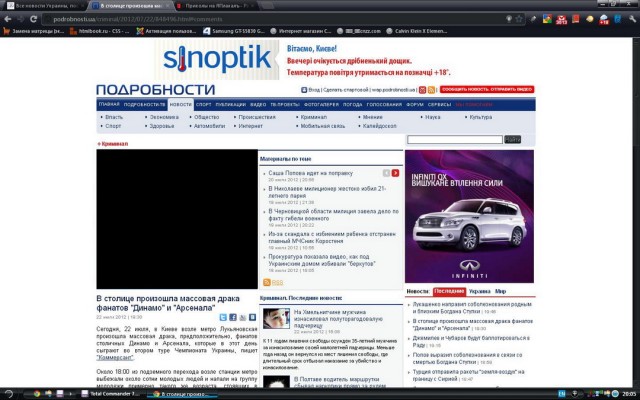This screenshot has width=640, height=400.
Task: Click the start orb on the taskbar
Action: point(9,394)
